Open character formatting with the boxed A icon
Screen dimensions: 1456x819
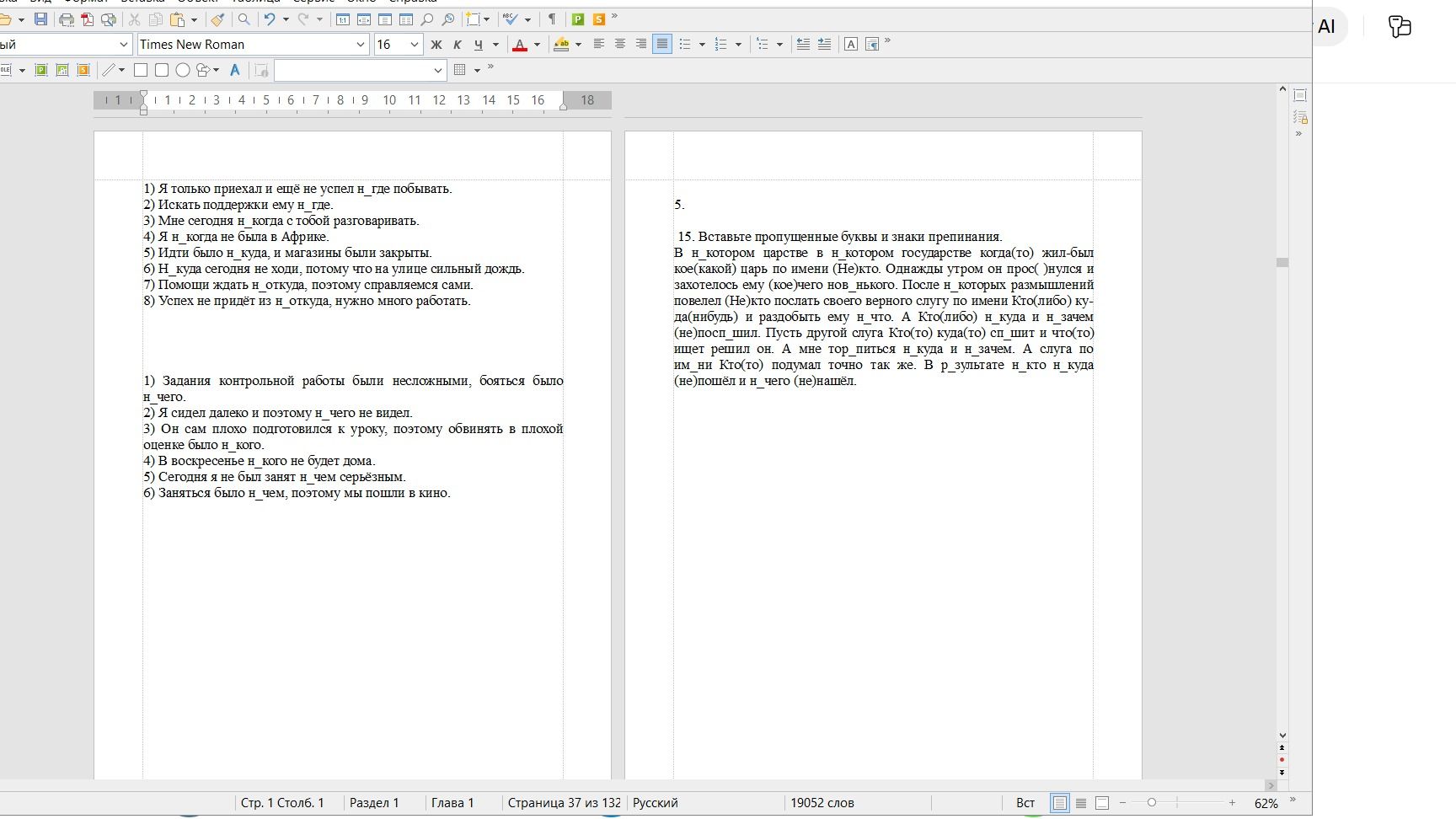point(851,45)
